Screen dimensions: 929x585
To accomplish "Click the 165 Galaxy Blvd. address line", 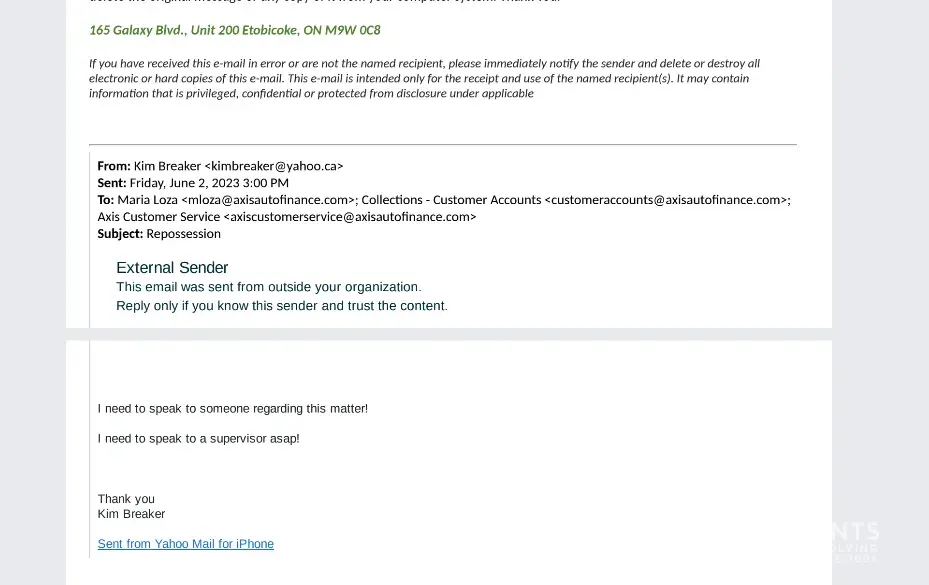I will [234, 30].
